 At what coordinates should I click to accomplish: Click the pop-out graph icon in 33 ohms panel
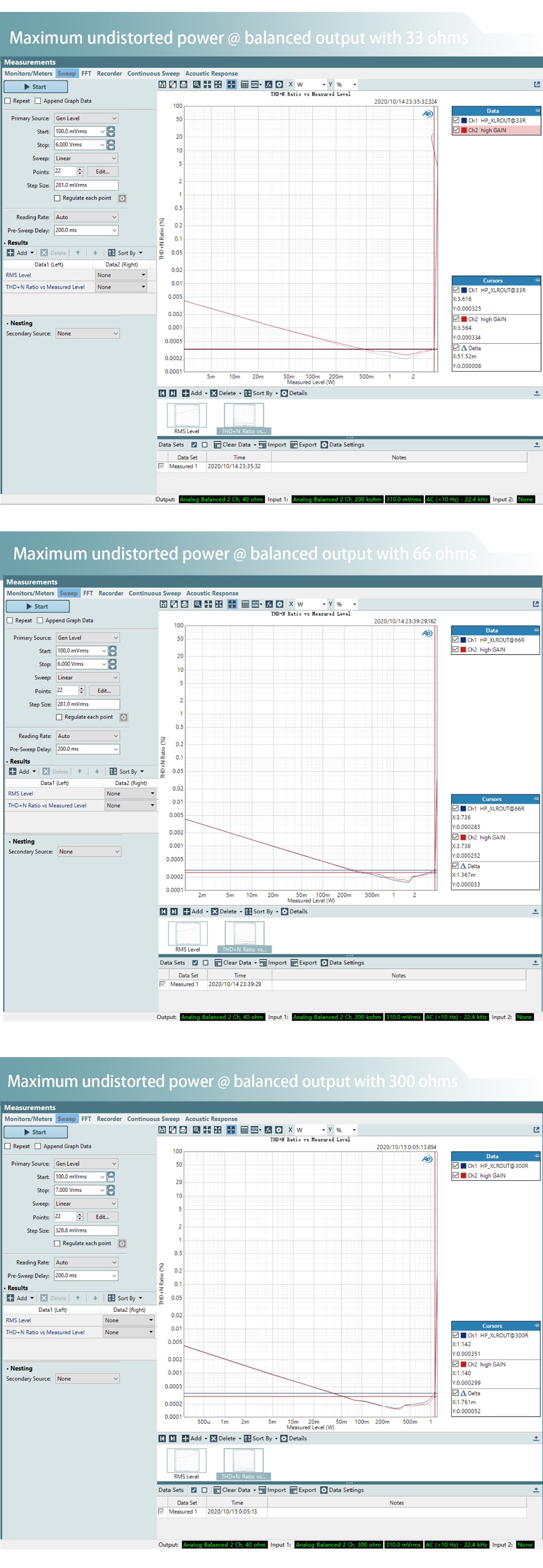tap(536, 85)
